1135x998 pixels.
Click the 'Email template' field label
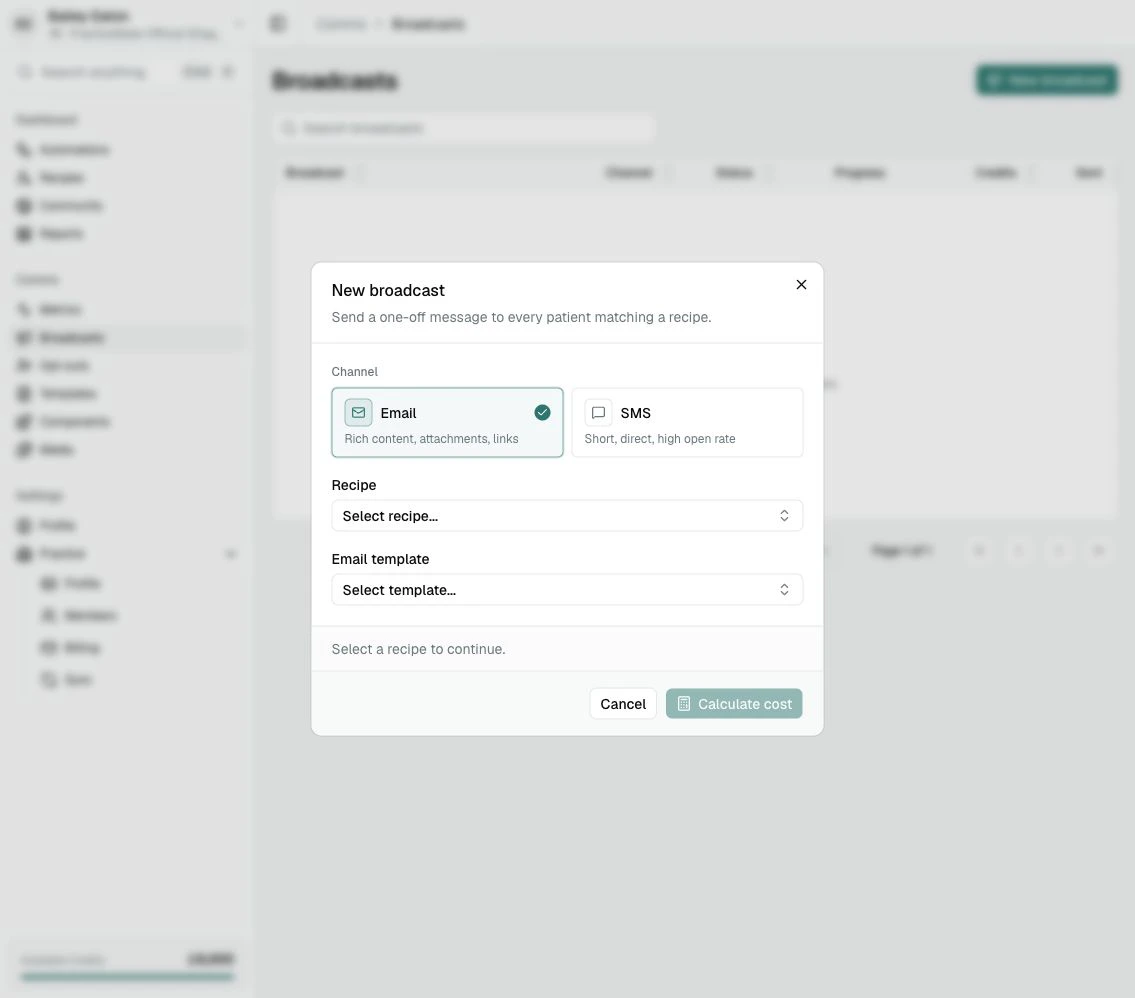tap(380, 559)
